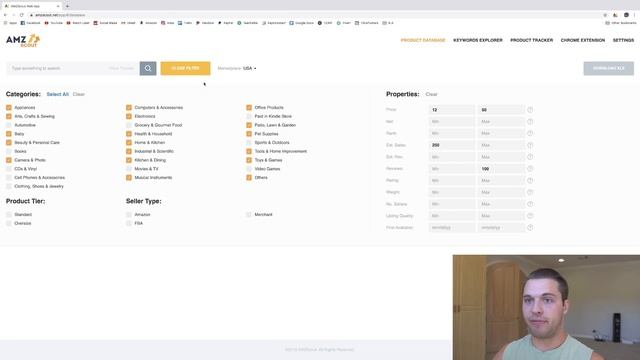Screen dimensions: 640x360
Task: Open help icon for Est. Rev. row
Action: 530,157
